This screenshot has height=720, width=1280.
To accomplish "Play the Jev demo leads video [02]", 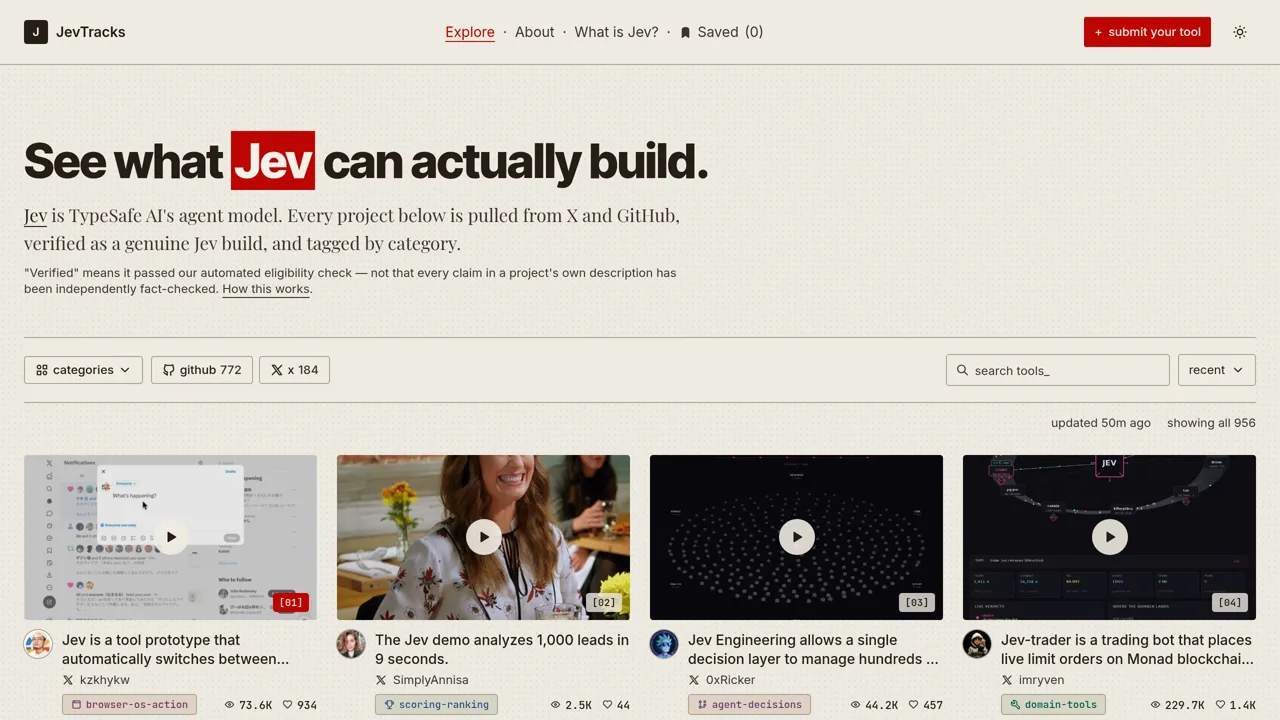I will (x=484, y=537).
